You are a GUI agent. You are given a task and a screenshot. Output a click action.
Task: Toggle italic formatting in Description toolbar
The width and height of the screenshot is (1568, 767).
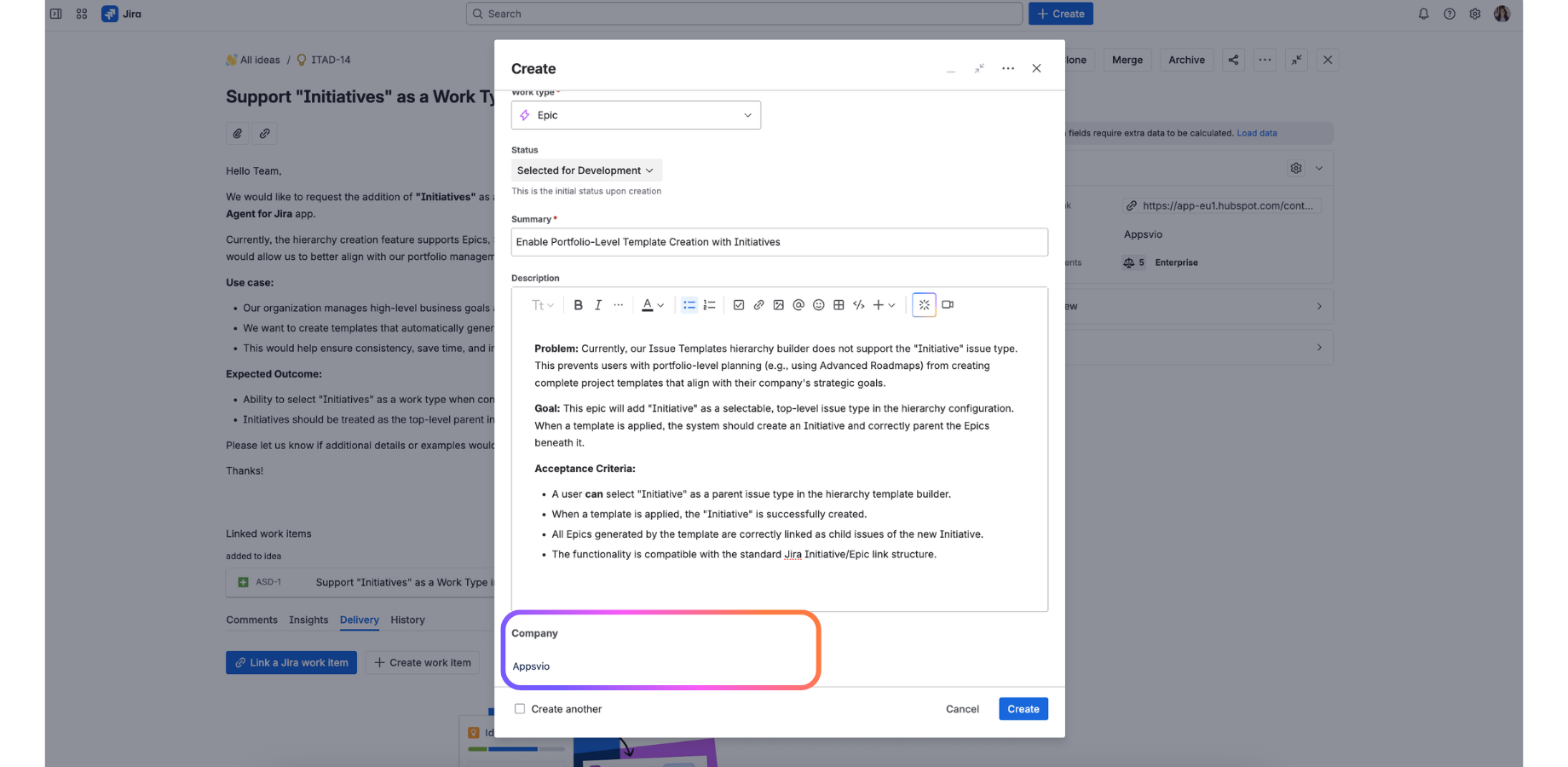point(598,305)
